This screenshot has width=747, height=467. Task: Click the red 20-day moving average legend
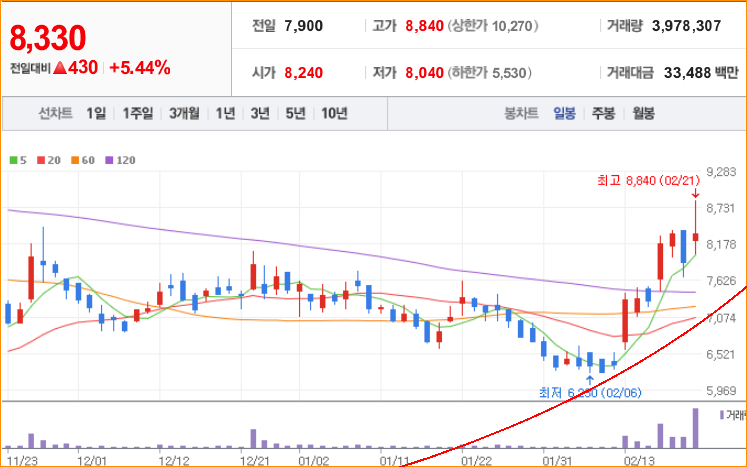(x=49, y=160)
